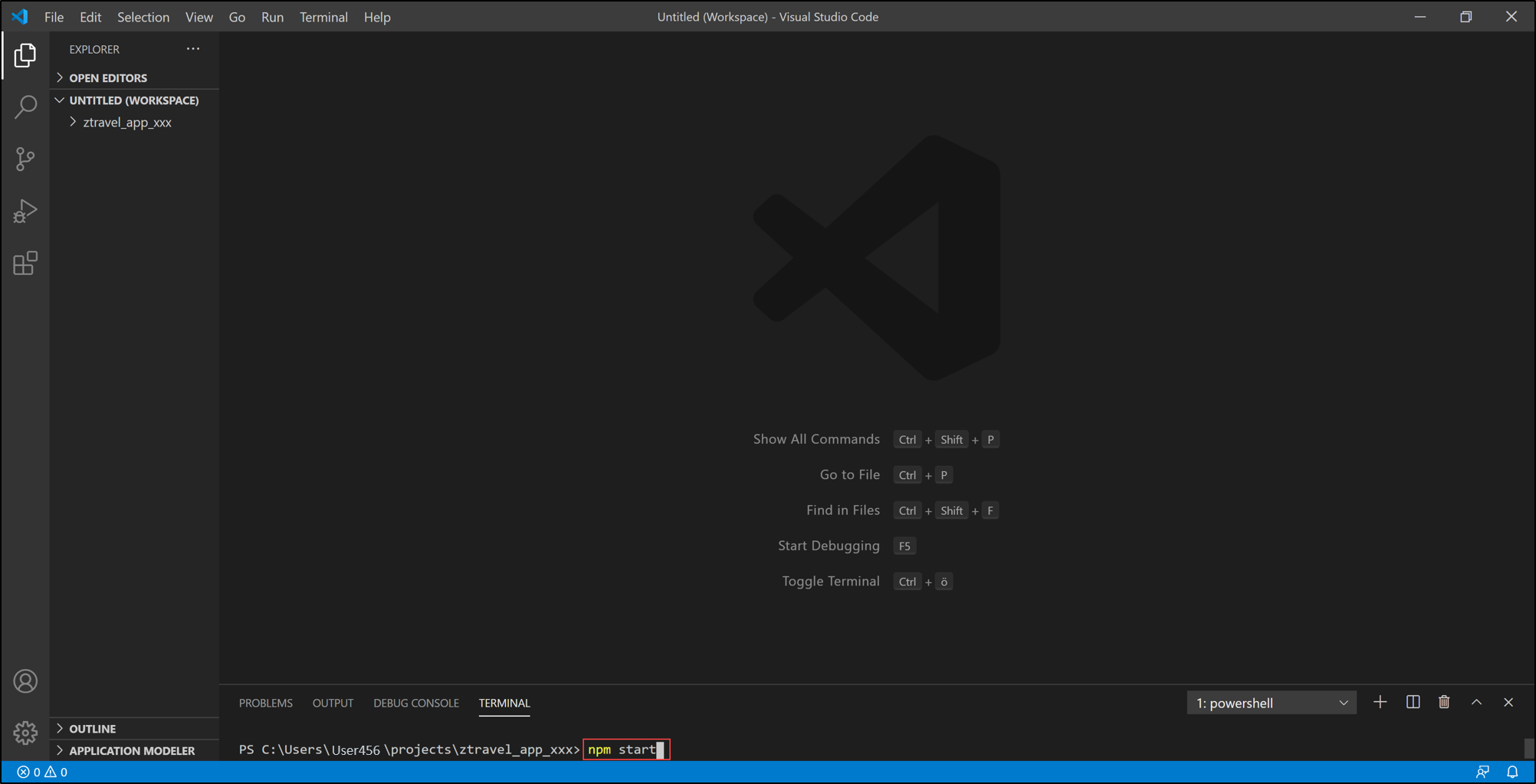Image resolution: width=1536 pixels, height=784 pixels.
Task: Click the VS Code logo in title bar
Action: [x=20, y=16]
